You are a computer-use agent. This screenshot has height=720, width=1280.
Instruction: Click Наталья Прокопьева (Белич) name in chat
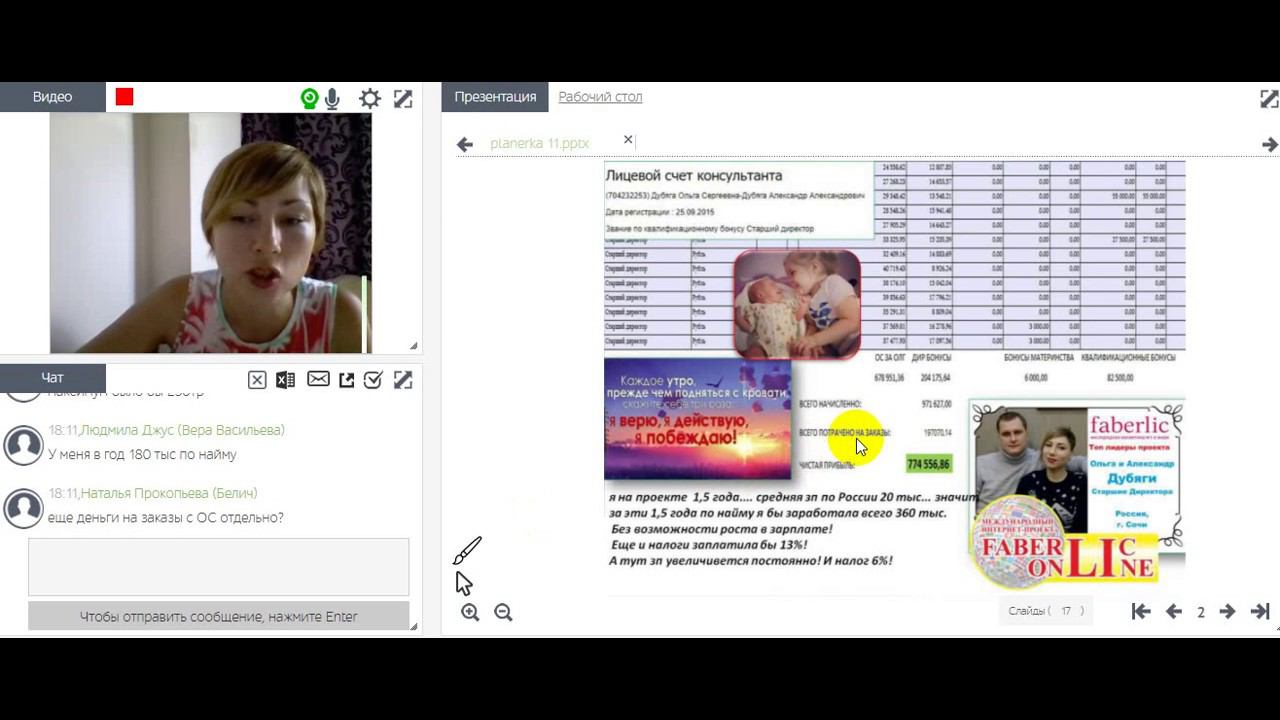point(169,493)
